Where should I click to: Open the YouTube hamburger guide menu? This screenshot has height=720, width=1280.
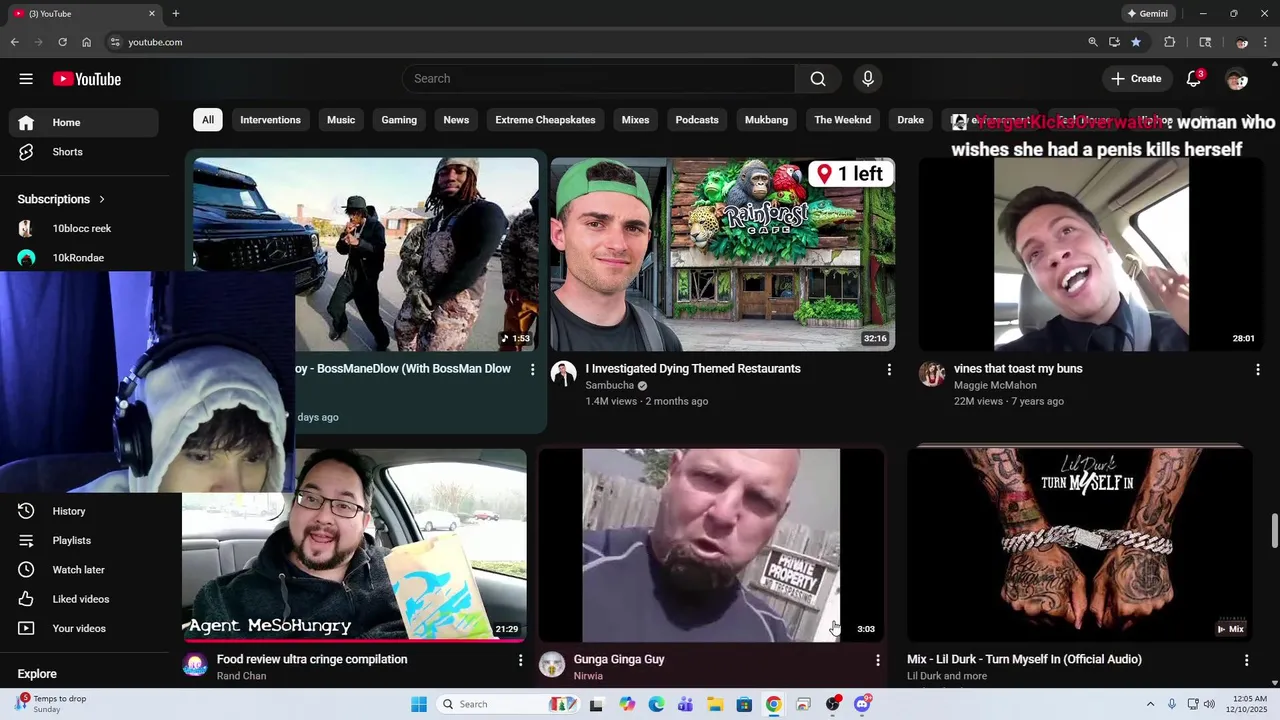26,79
